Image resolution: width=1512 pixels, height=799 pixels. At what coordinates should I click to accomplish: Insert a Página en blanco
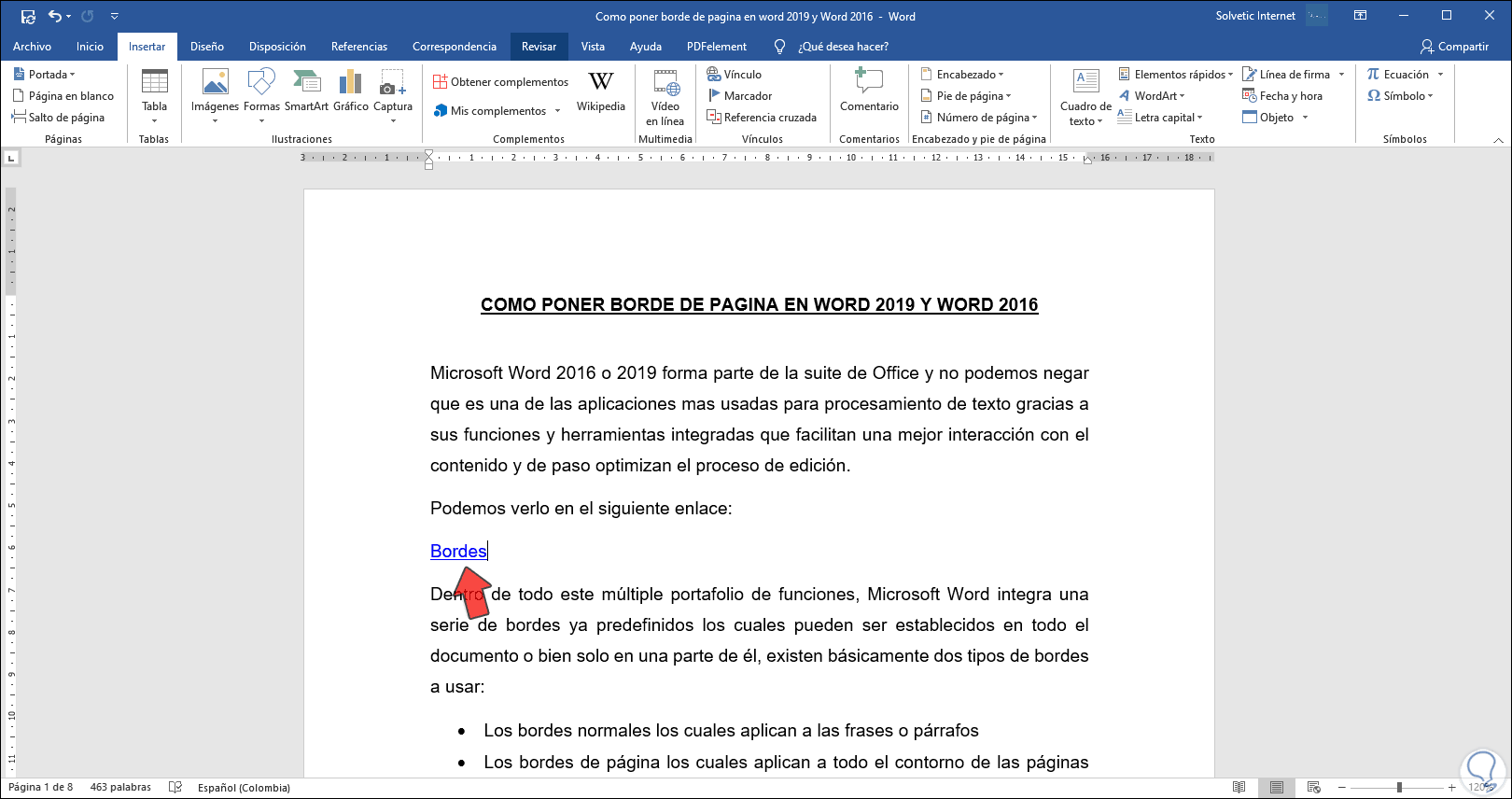click(63, 96)
